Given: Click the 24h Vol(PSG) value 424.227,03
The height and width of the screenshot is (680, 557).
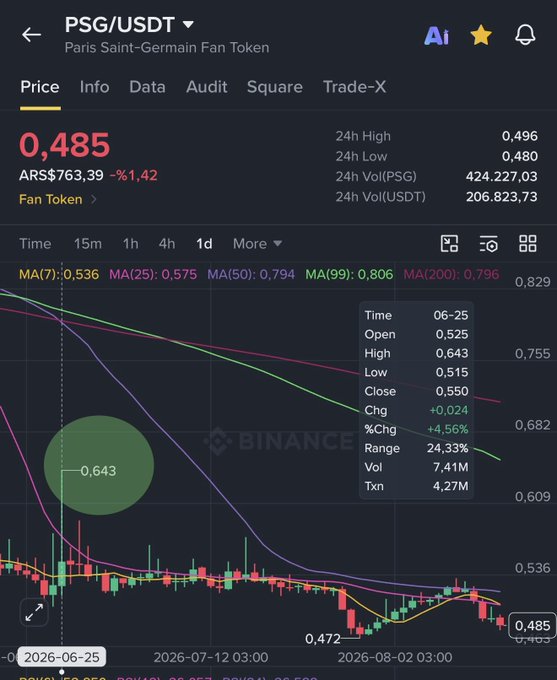Looking at the screenshot, I should (x=501, y=177).
